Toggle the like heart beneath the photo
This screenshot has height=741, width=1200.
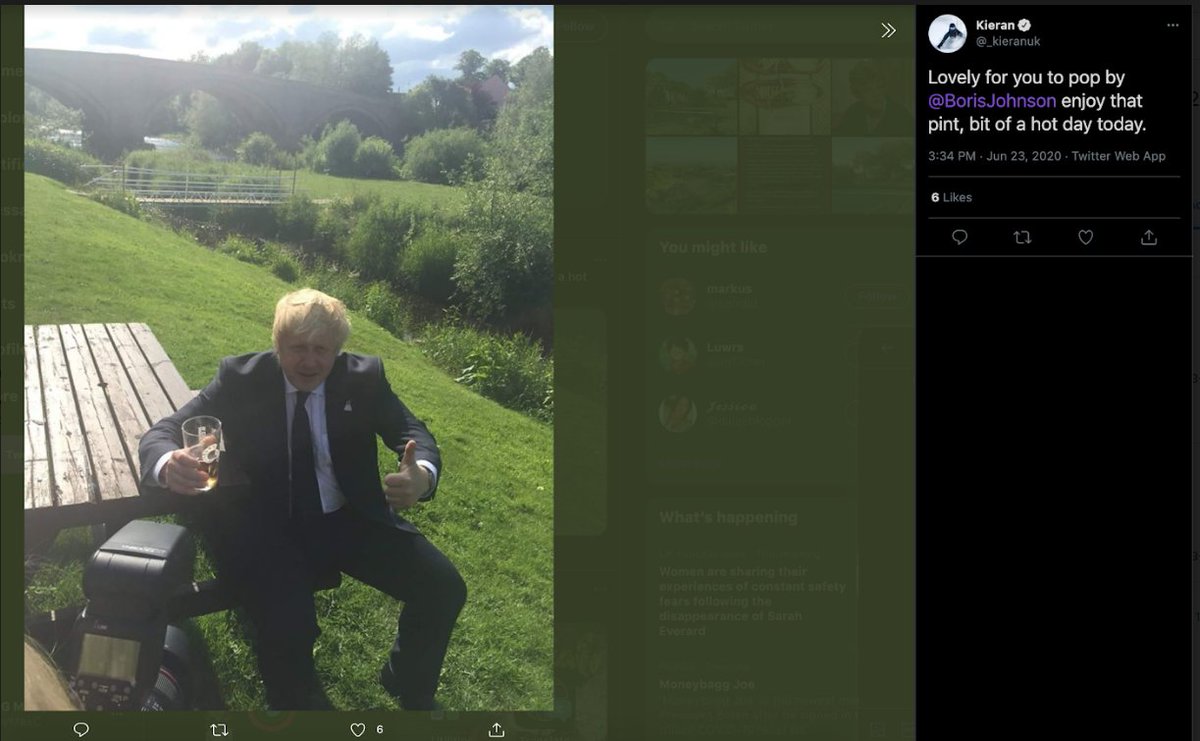tap(357, 730)
